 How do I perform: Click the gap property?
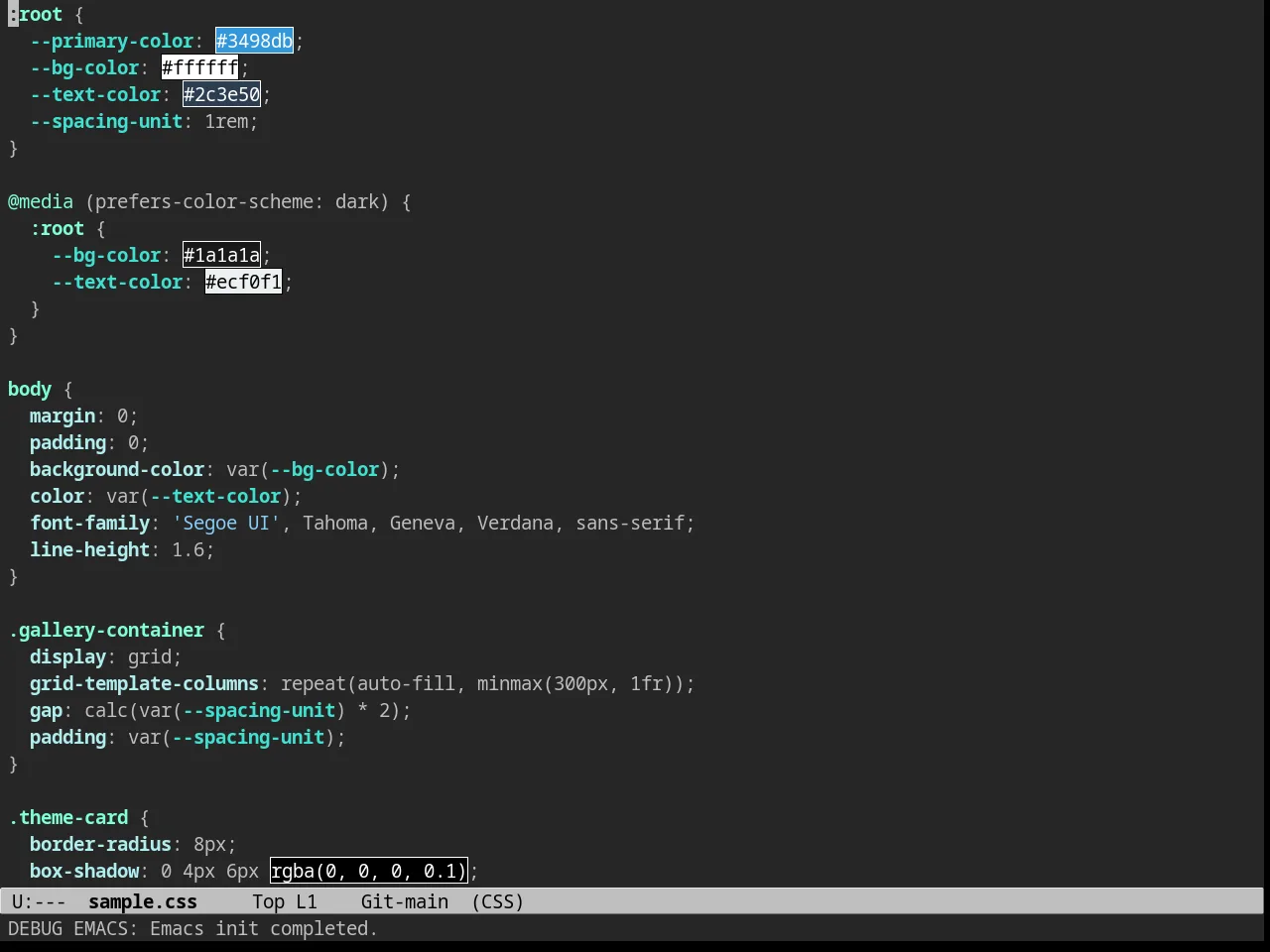point(46,710)
